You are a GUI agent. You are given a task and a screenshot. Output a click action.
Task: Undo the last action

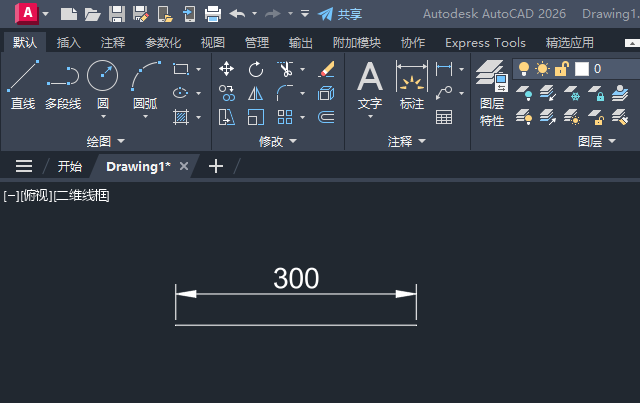click(x=237, y=14)
